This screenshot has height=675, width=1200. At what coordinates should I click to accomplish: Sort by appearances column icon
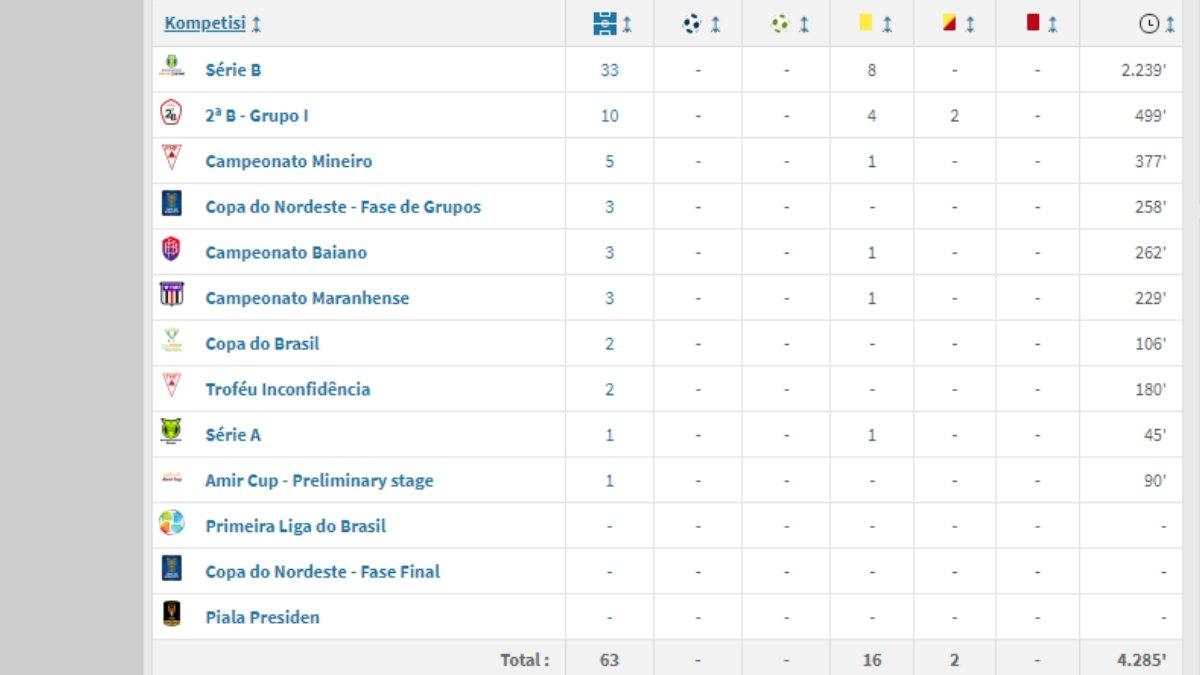tap(605, 23)
